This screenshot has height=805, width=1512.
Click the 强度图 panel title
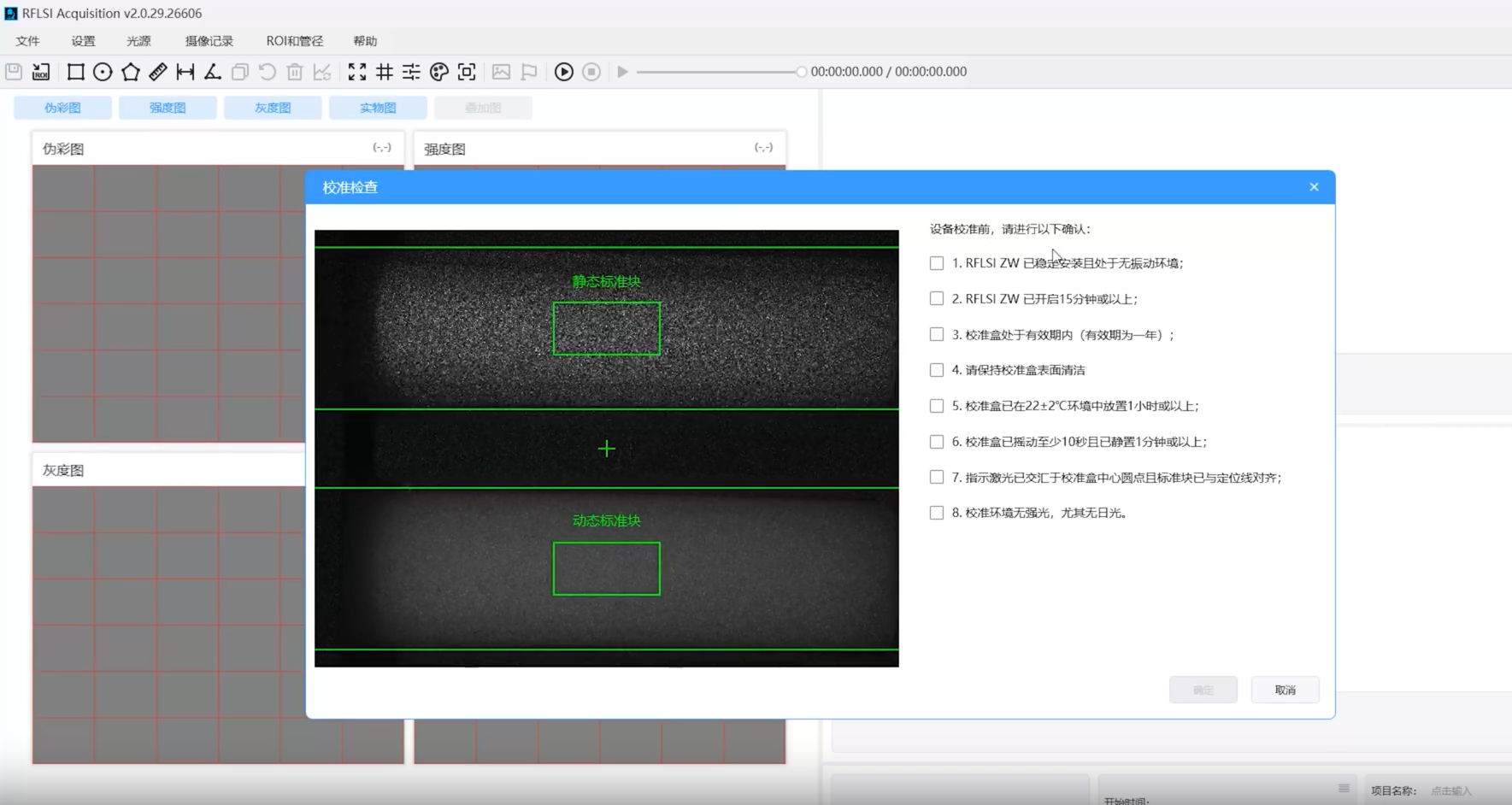(x=444, y=149)
